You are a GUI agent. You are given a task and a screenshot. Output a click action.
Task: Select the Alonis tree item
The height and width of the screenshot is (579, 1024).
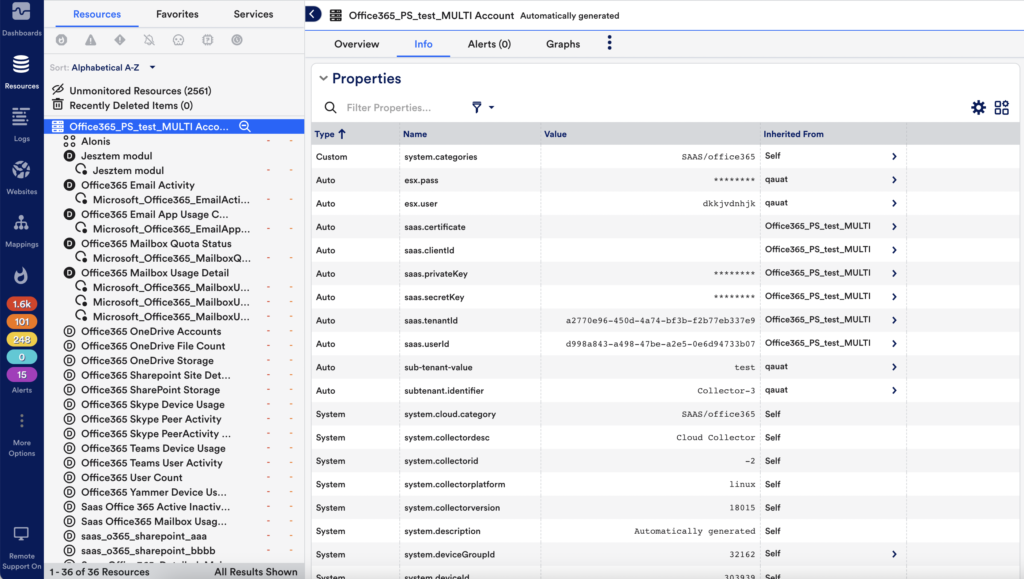pyautogui.click(x=95, y=141)
